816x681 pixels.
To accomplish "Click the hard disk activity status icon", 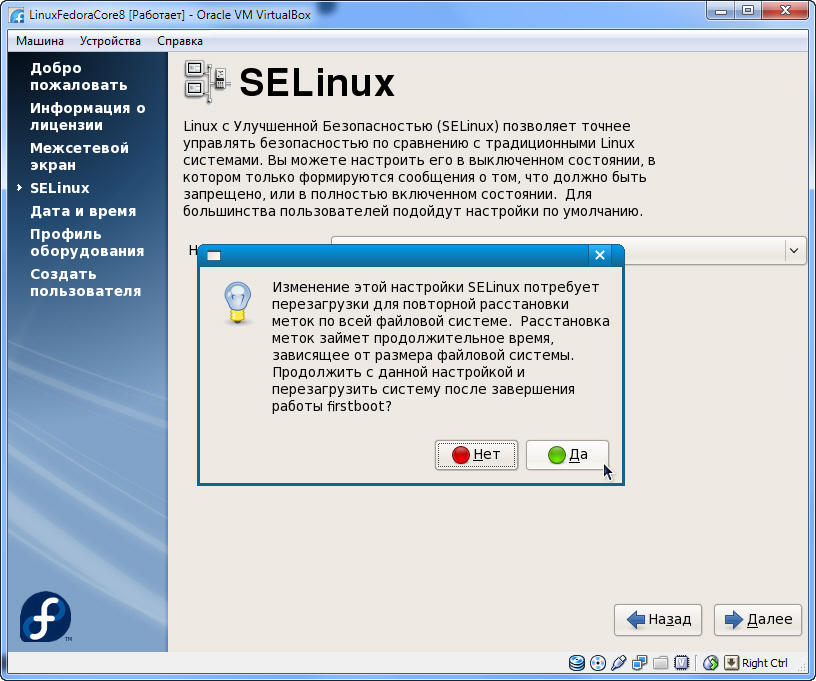I will [577, 663].
